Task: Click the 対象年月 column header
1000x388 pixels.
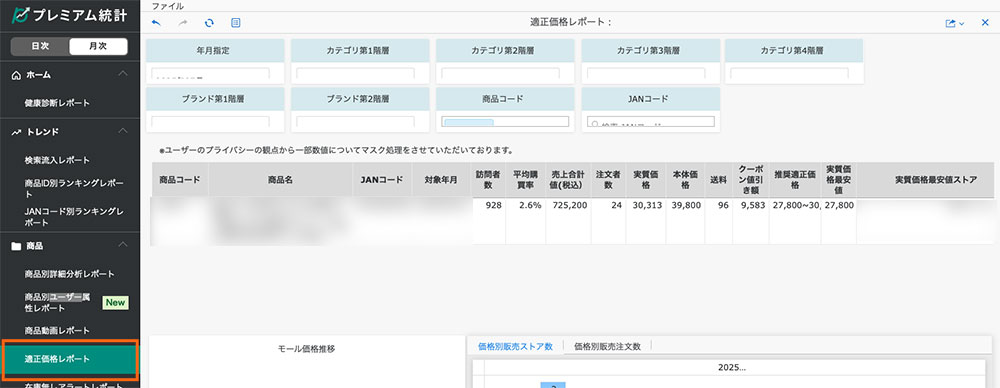Action: click(x=441, y=180)
